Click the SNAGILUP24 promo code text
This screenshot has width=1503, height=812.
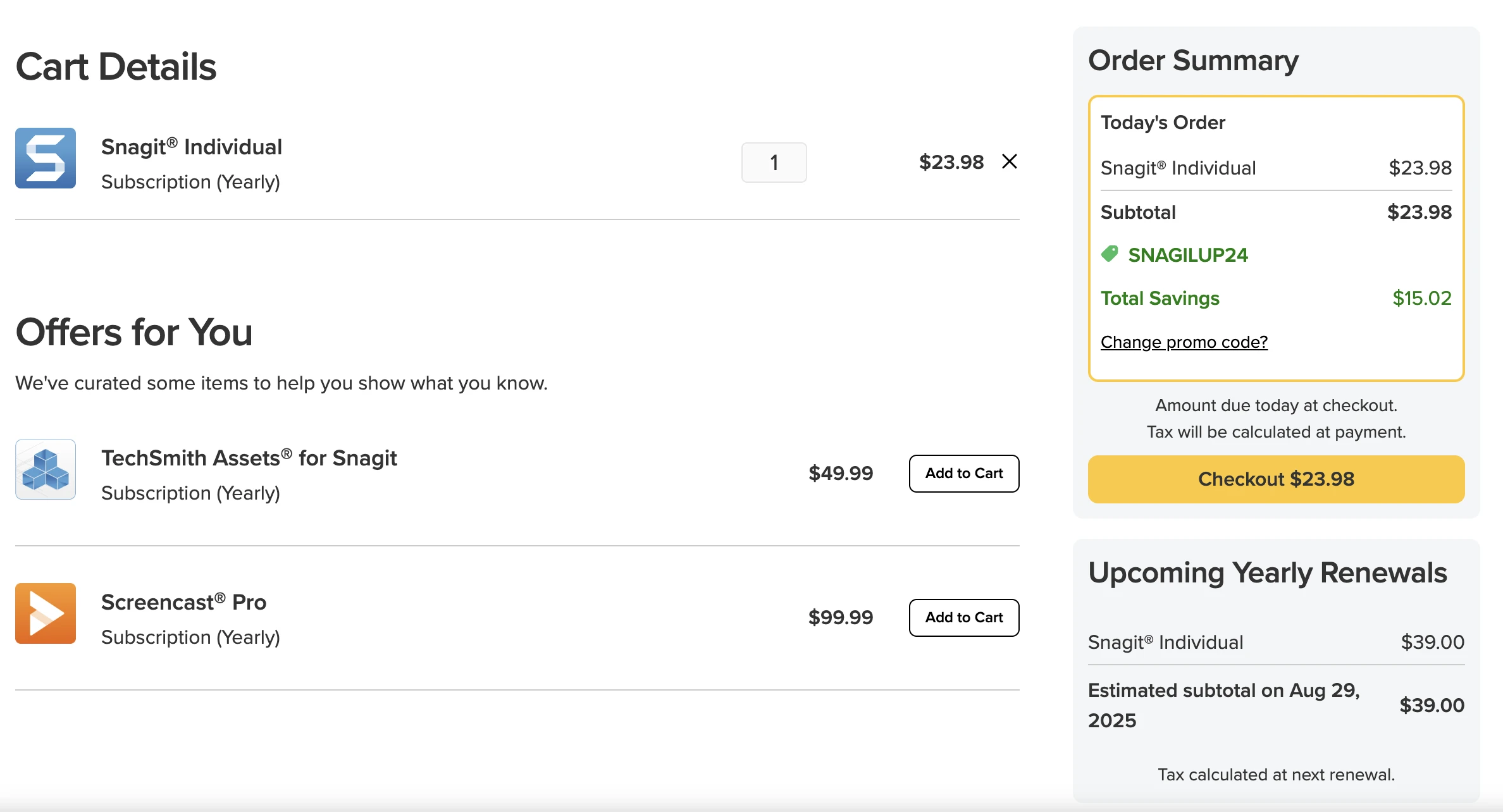(1188, 255)
